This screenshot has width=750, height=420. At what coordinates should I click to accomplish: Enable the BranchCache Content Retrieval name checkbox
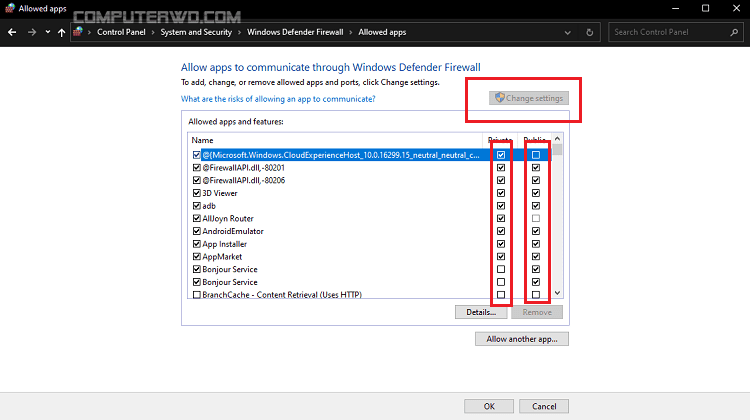click(197, 295)
